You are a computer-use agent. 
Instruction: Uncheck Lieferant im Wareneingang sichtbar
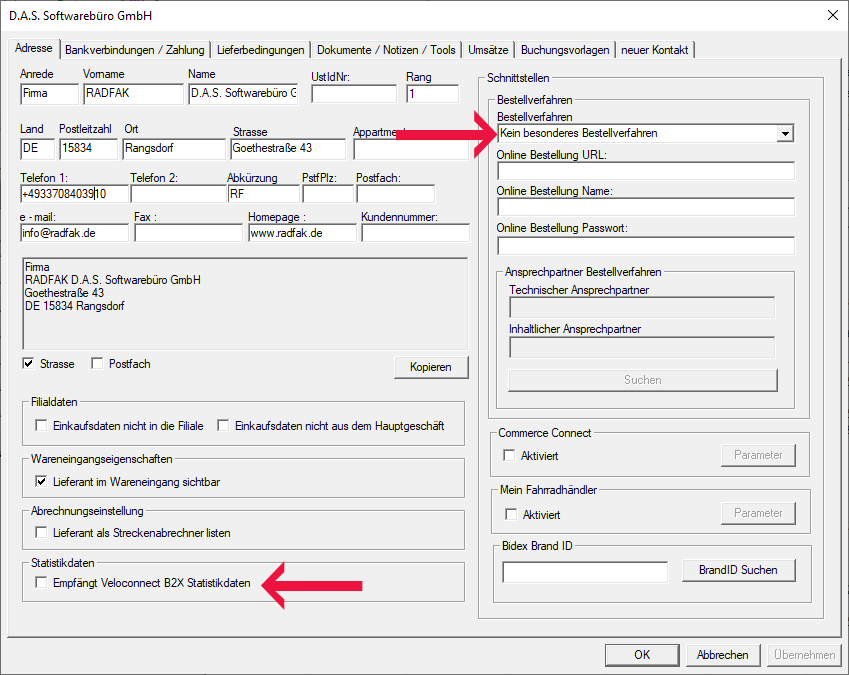click(41, 481)
